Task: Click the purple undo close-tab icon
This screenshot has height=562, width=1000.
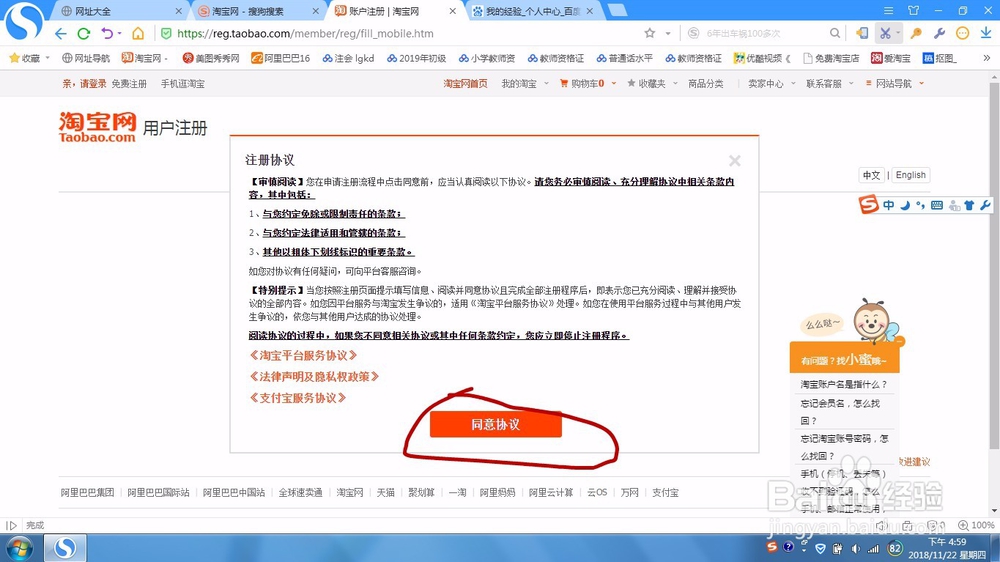Action: (107, 33)
